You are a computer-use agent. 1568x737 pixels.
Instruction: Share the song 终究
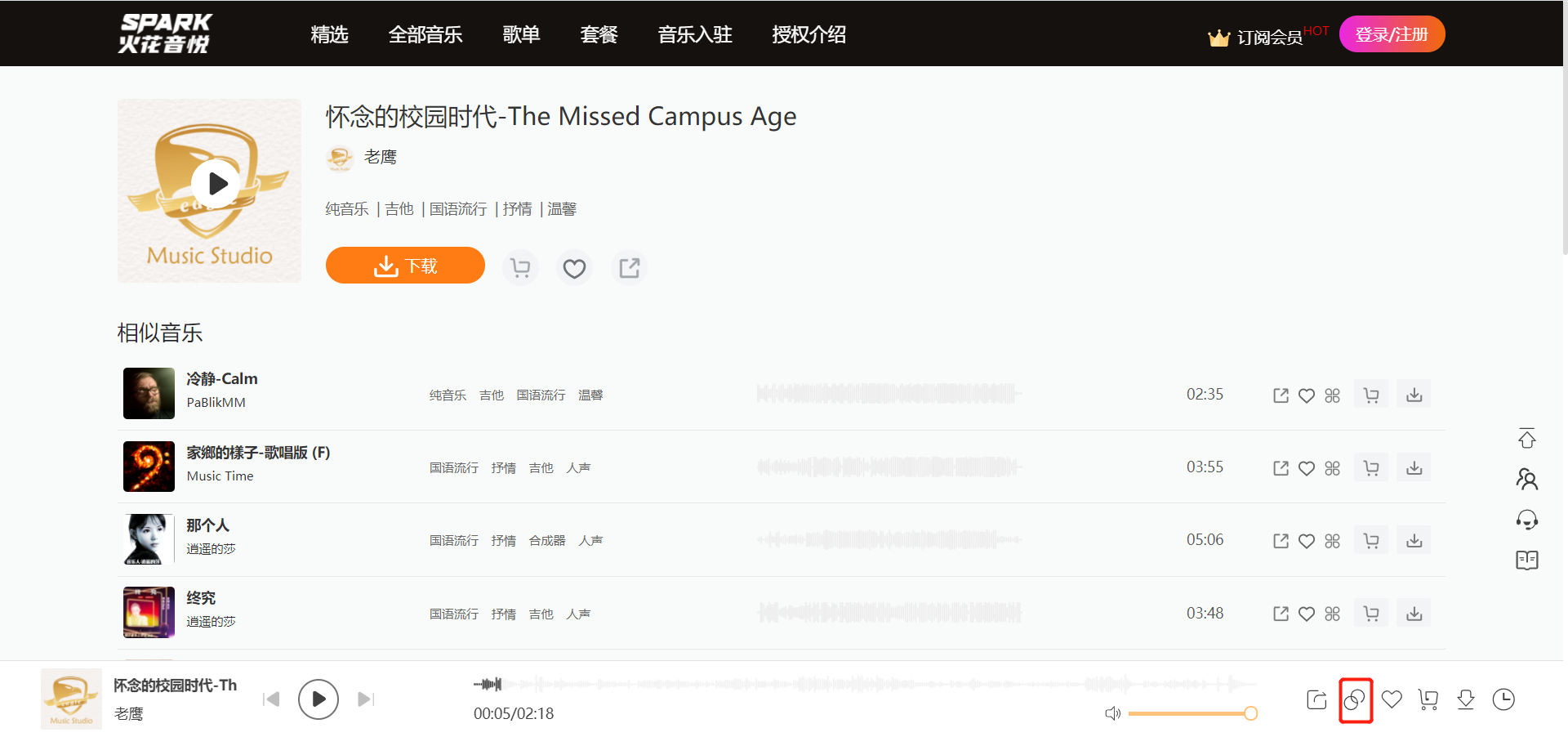[x=1281, y=614]
